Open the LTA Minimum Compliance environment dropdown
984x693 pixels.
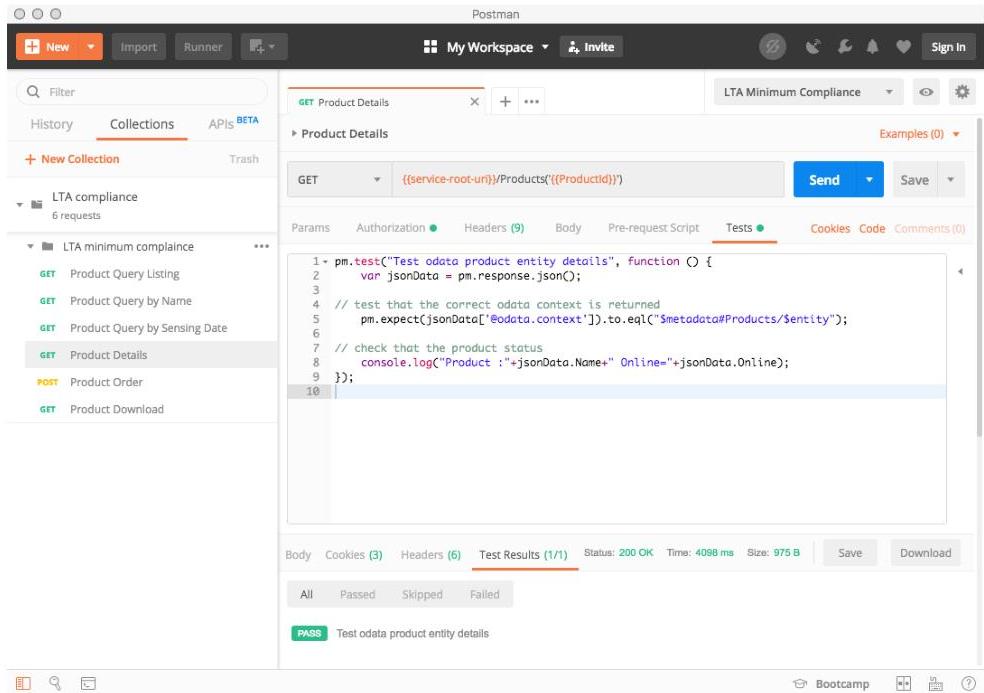(x=808, y=92)
